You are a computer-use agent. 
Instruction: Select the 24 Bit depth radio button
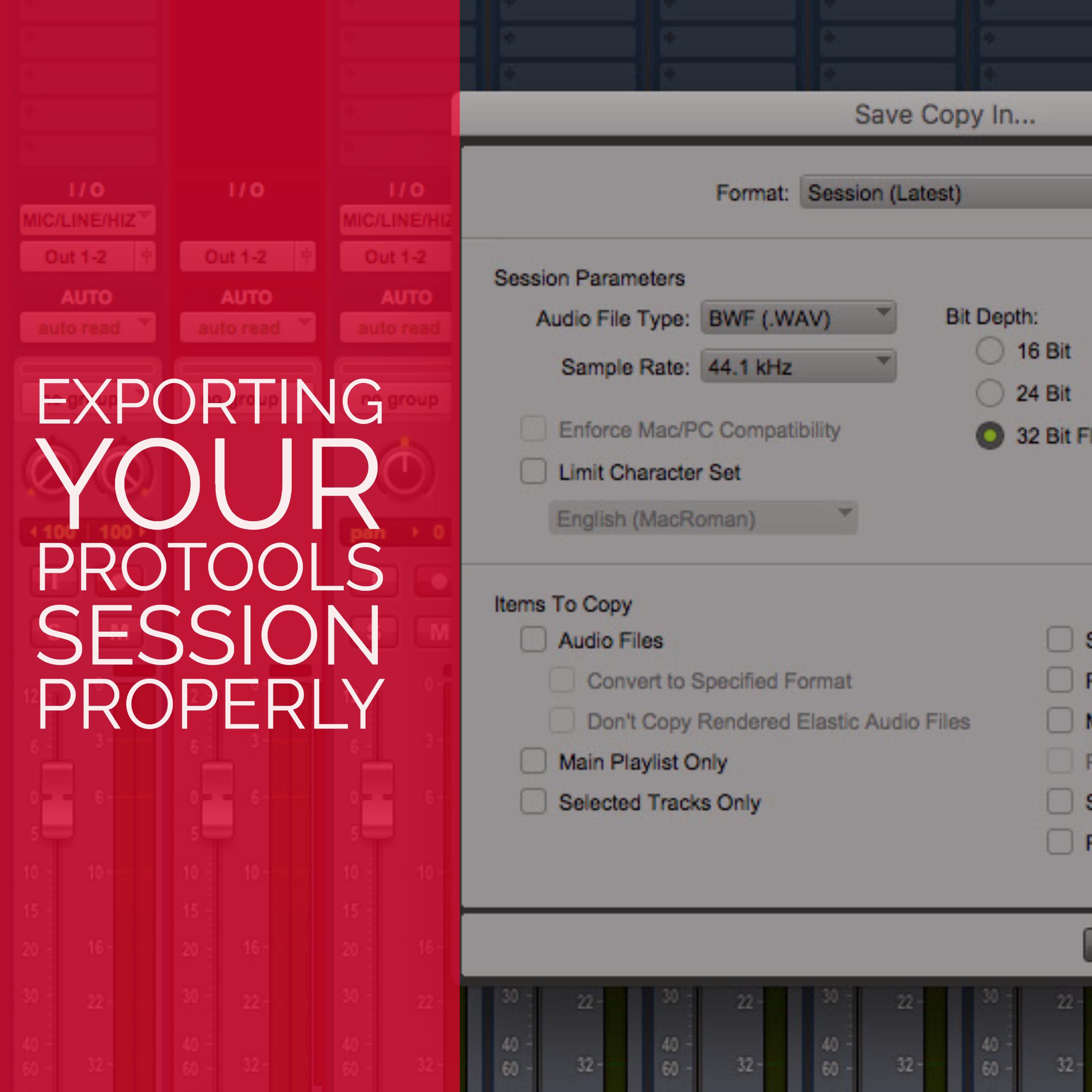click(x=989, y=393)
